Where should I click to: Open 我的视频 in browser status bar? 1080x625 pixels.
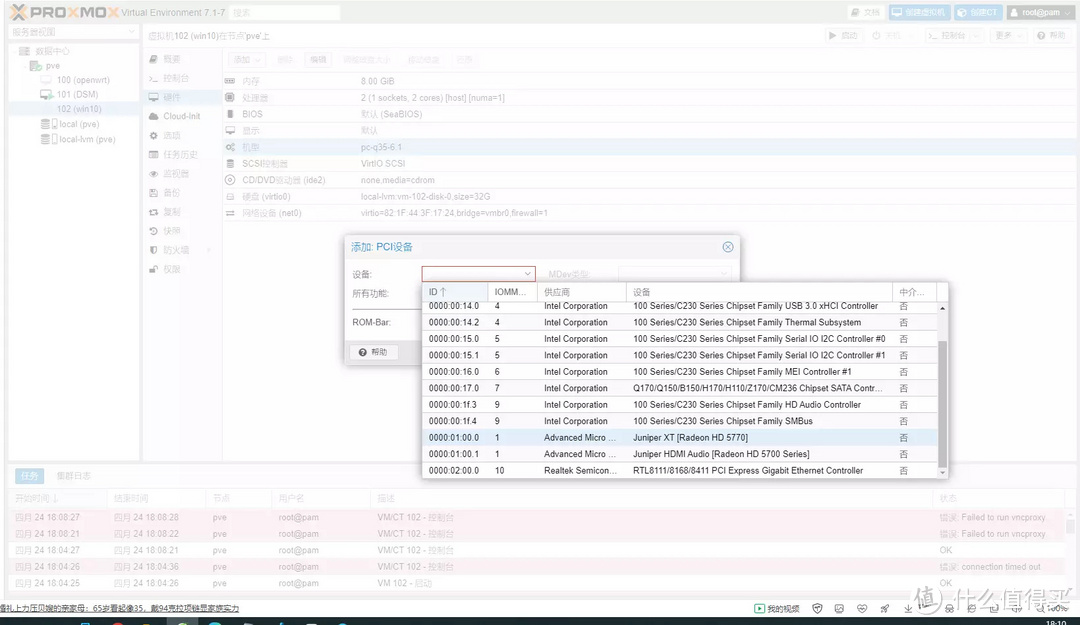point(777,608)
